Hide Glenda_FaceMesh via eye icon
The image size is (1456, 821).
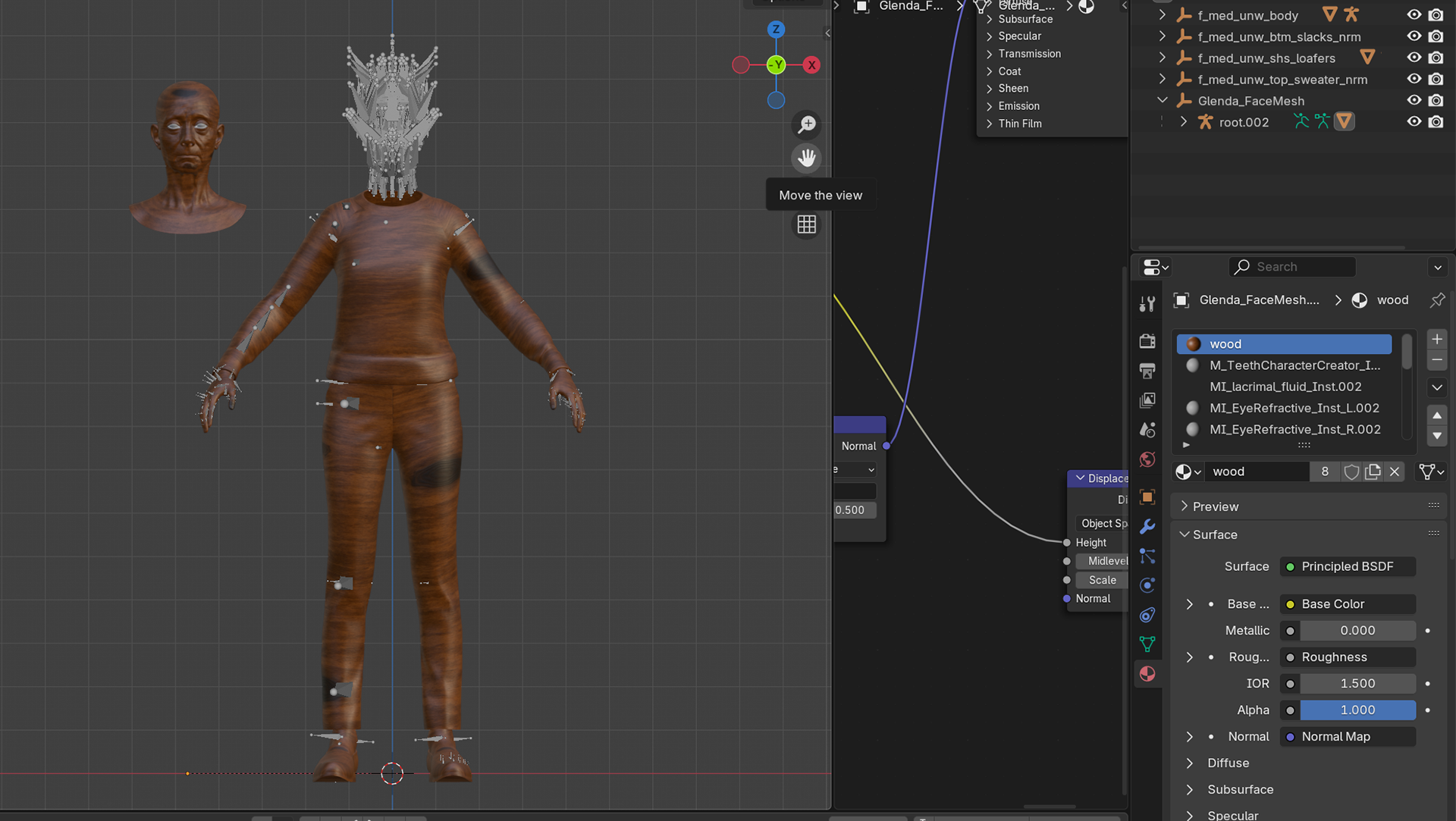tap(1414, 100)
